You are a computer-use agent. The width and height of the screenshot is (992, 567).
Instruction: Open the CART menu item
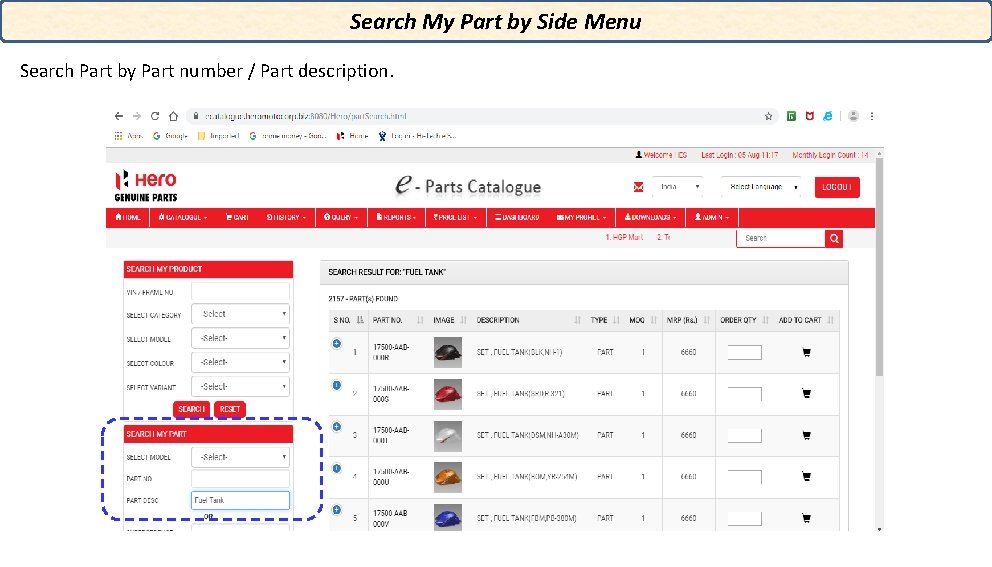pyautogui.click(x=237, y=217)
